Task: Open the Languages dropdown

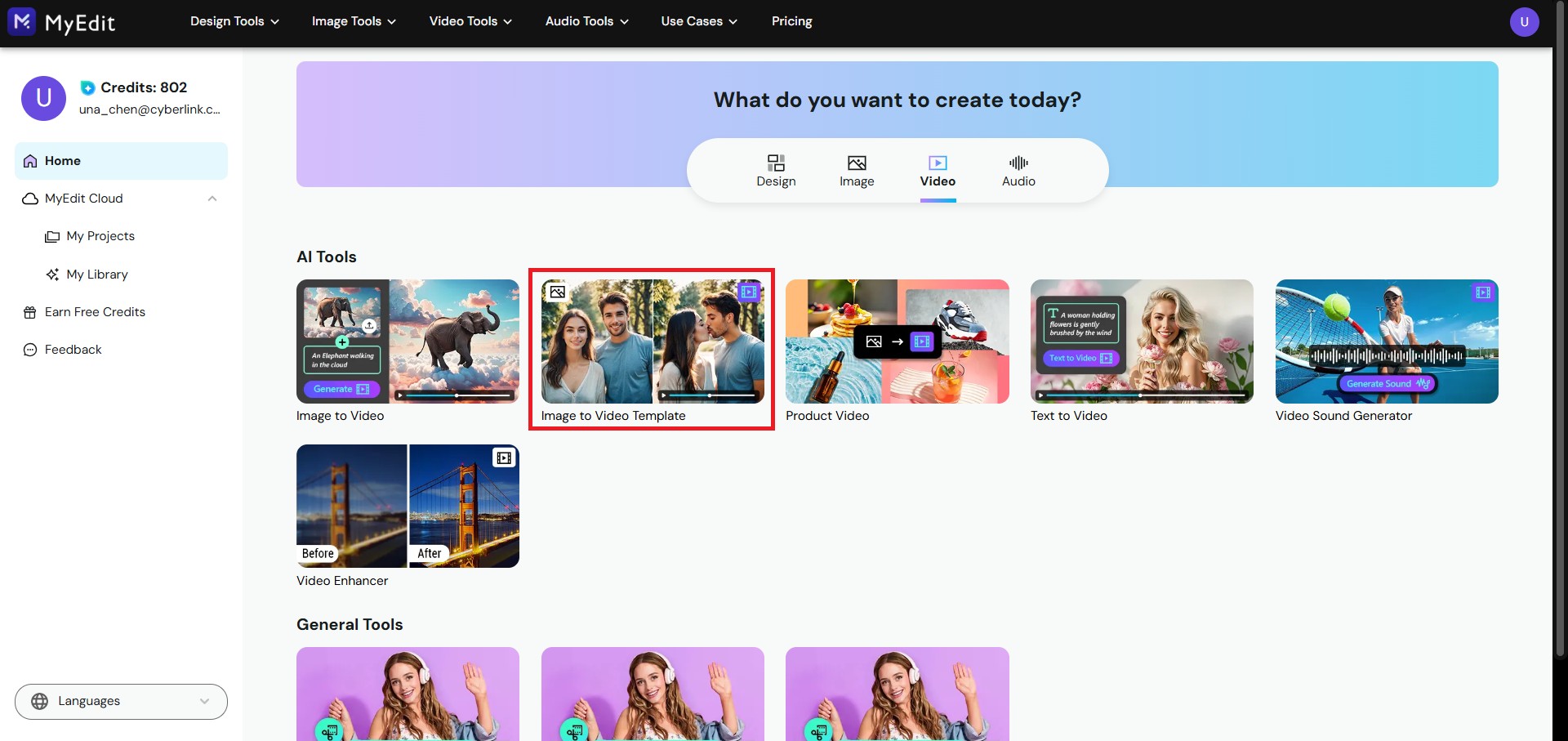Action: (121, 701)
